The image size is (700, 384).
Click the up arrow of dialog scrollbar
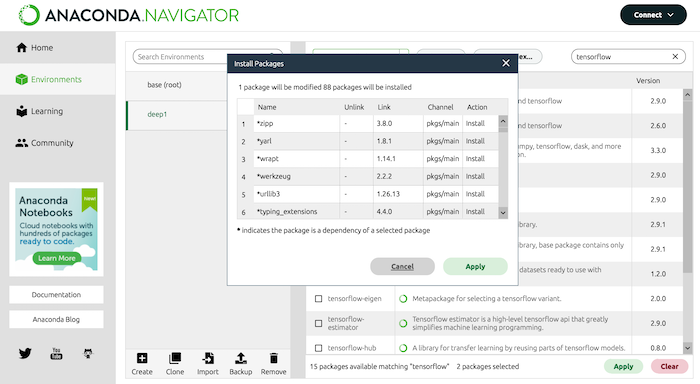(x=503, y=121)
